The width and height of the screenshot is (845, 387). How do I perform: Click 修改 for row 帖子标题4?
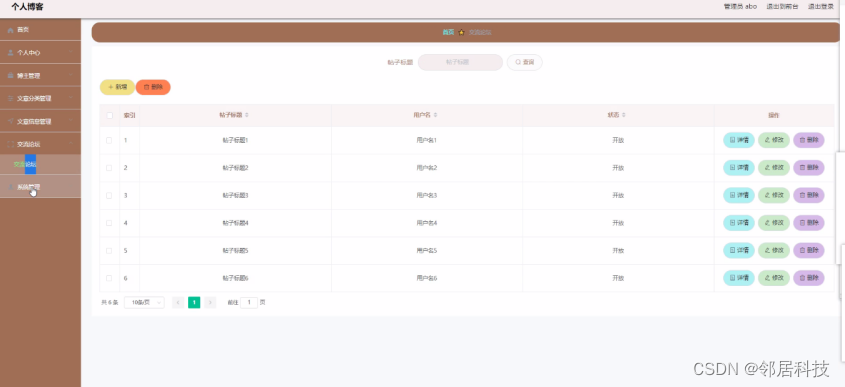[774, 223]
